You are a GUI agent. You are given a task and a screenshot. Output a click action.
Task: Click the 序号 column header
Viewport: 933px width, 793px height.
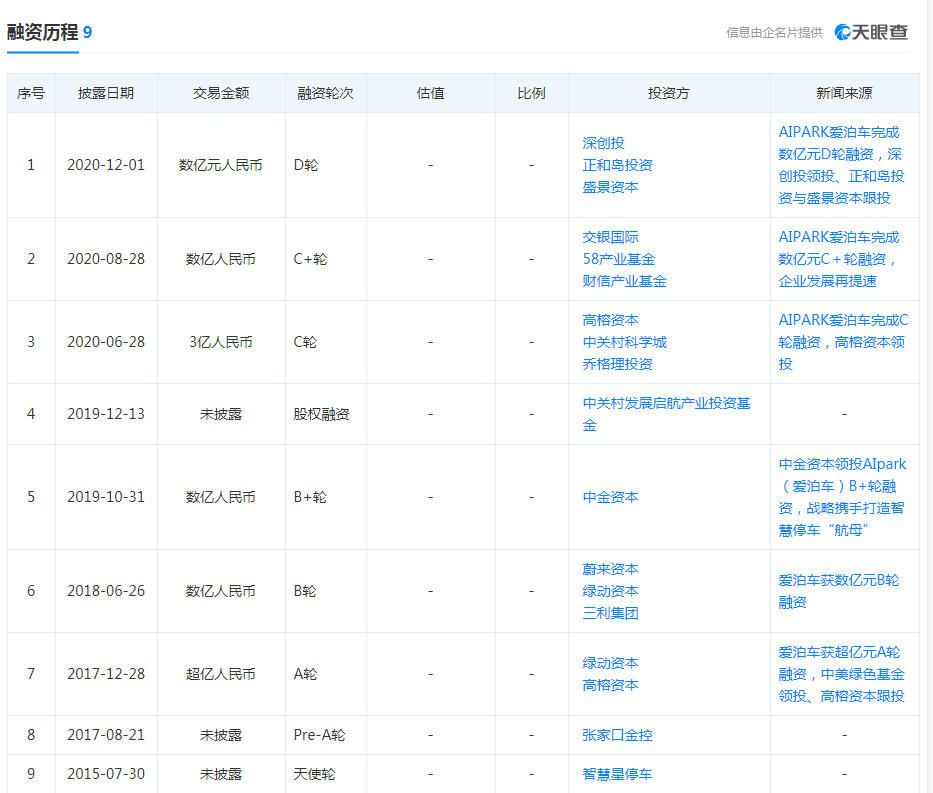click(x=31, y=93)
